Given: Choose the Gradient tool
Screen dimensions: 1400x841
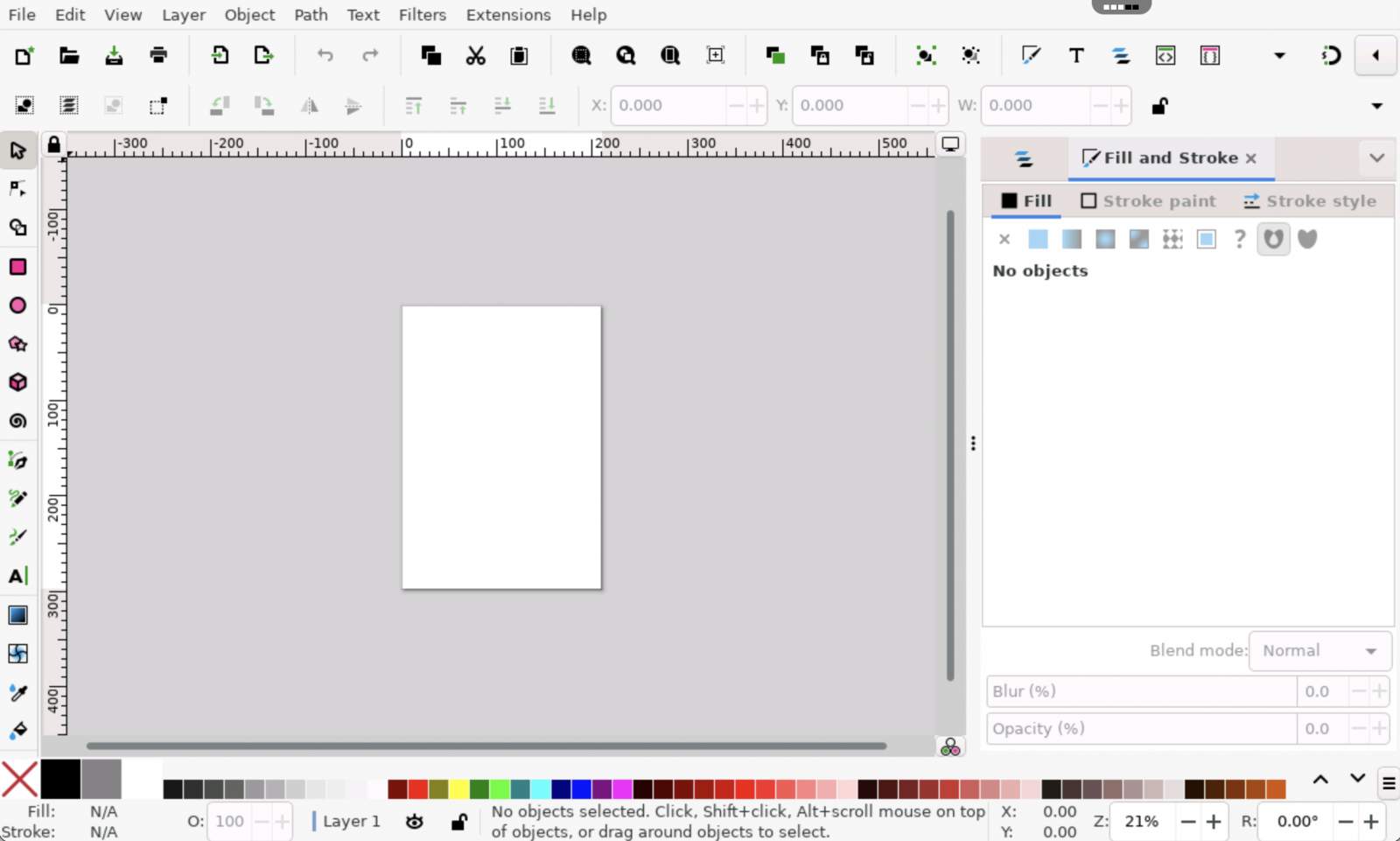Looking at the screenshot, I should tap(17, 615).
